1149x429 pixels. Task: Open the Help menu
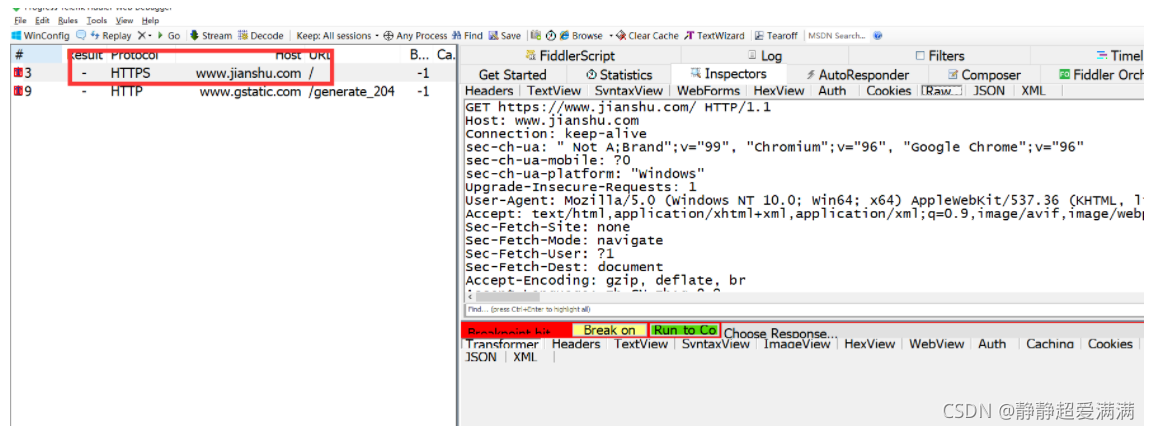pos(150,21)
